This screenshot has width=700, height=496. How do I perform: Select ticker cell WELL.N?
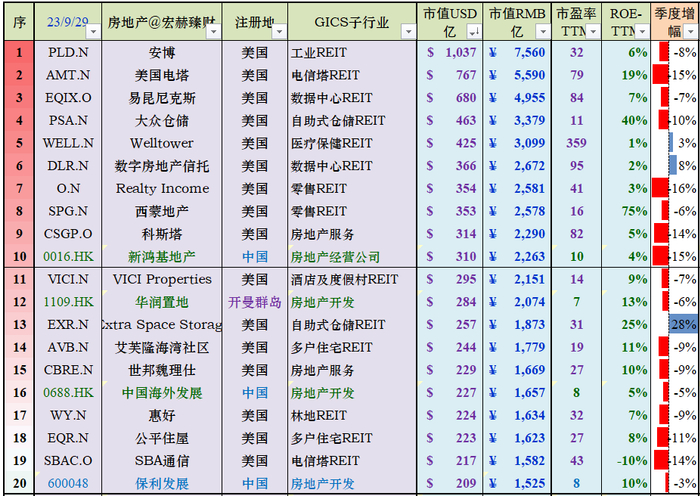[68, 143]
